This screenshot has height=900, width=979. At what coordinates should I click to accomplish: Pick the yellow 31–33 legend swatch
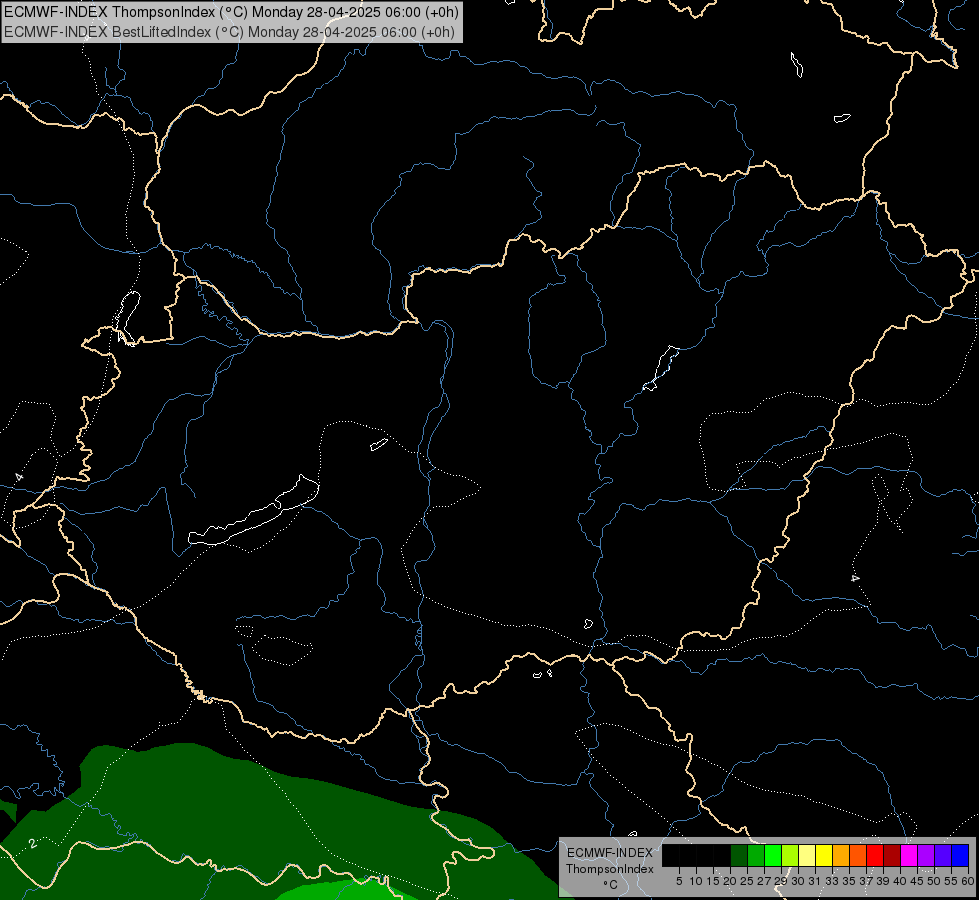(824, 855)
